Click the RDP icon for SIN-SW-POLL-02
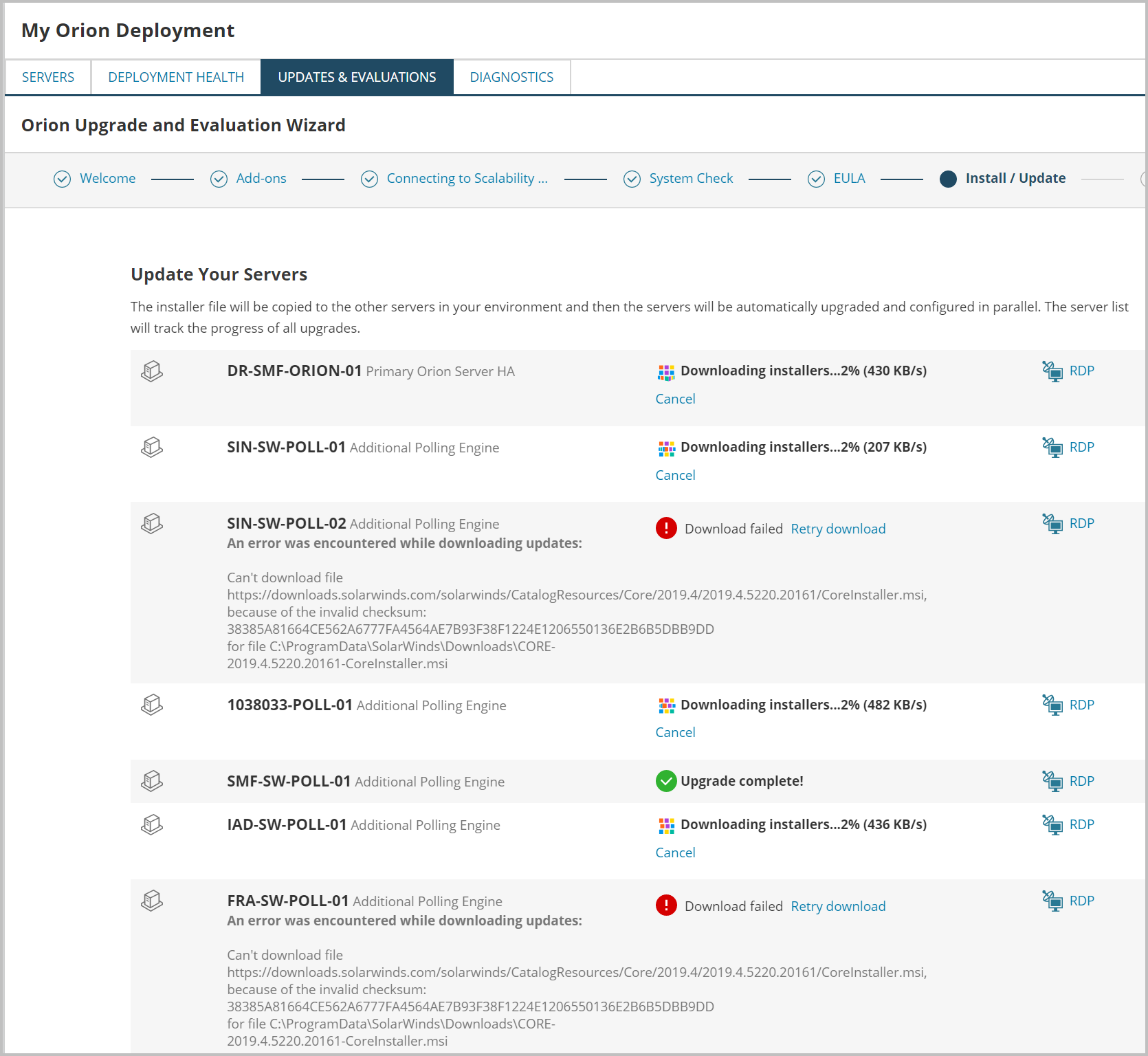Viewport: 1148px width, 1056px height. (x=1052, y=524)
